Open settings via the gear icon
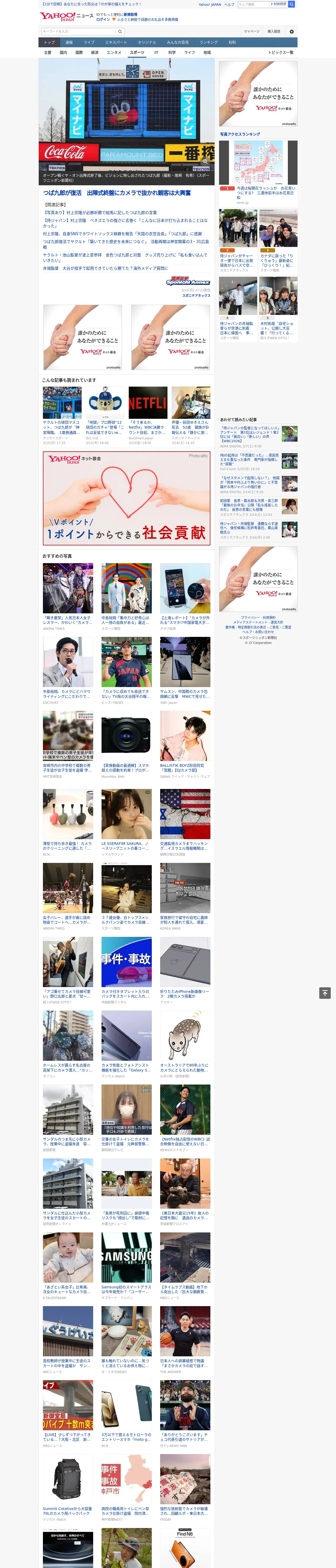Image resolution: width=336 pixels, height=1568 pixels. (292, 32)
